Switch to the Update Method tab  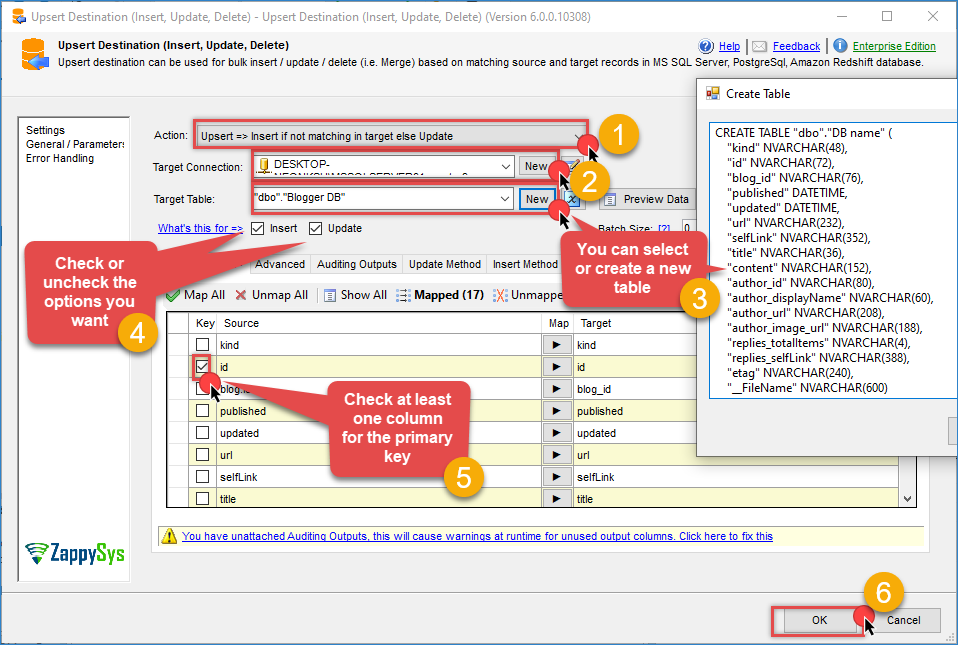[x=445, y=264]
